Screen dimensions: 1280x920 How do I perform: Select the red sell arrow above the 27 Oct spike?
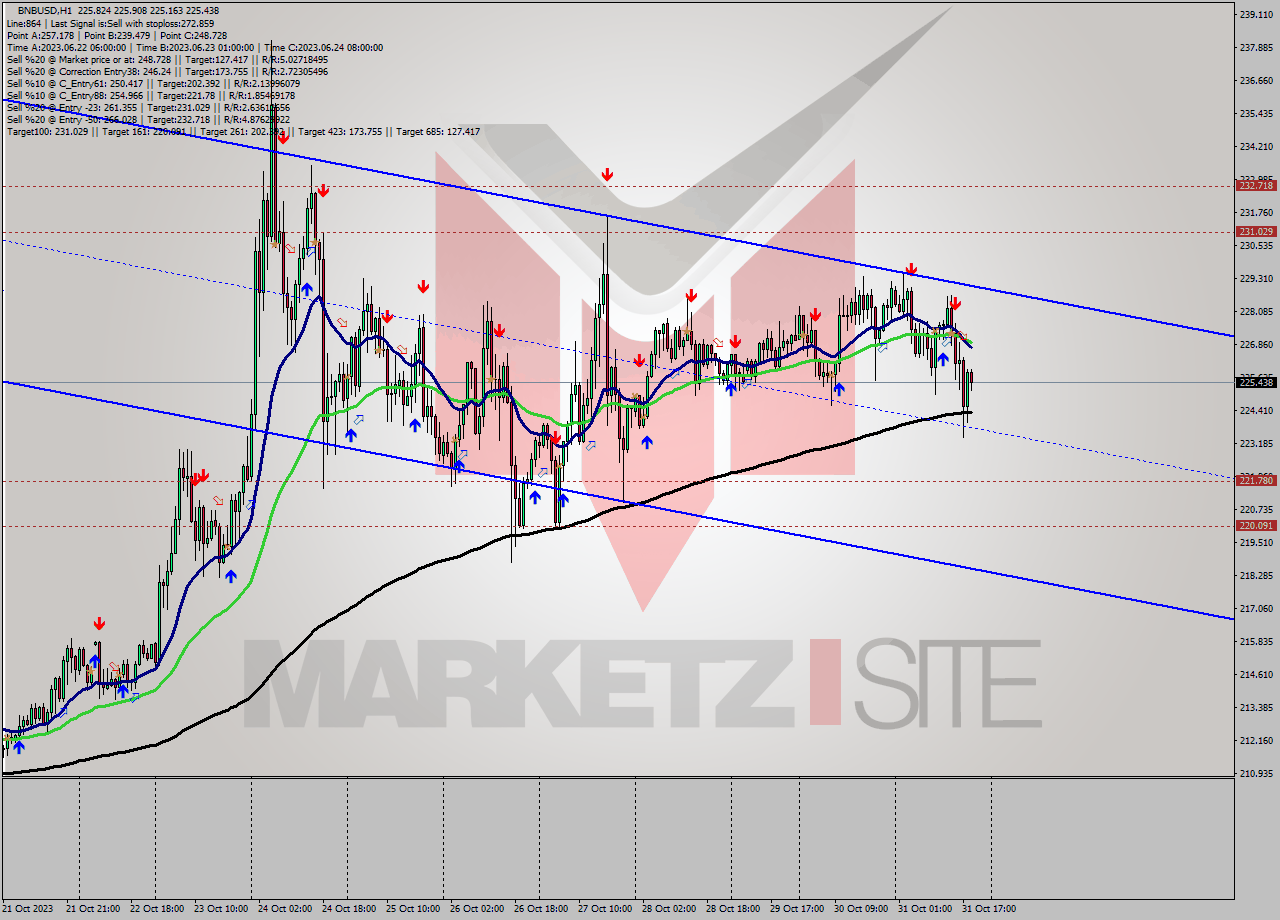(607, 175)
